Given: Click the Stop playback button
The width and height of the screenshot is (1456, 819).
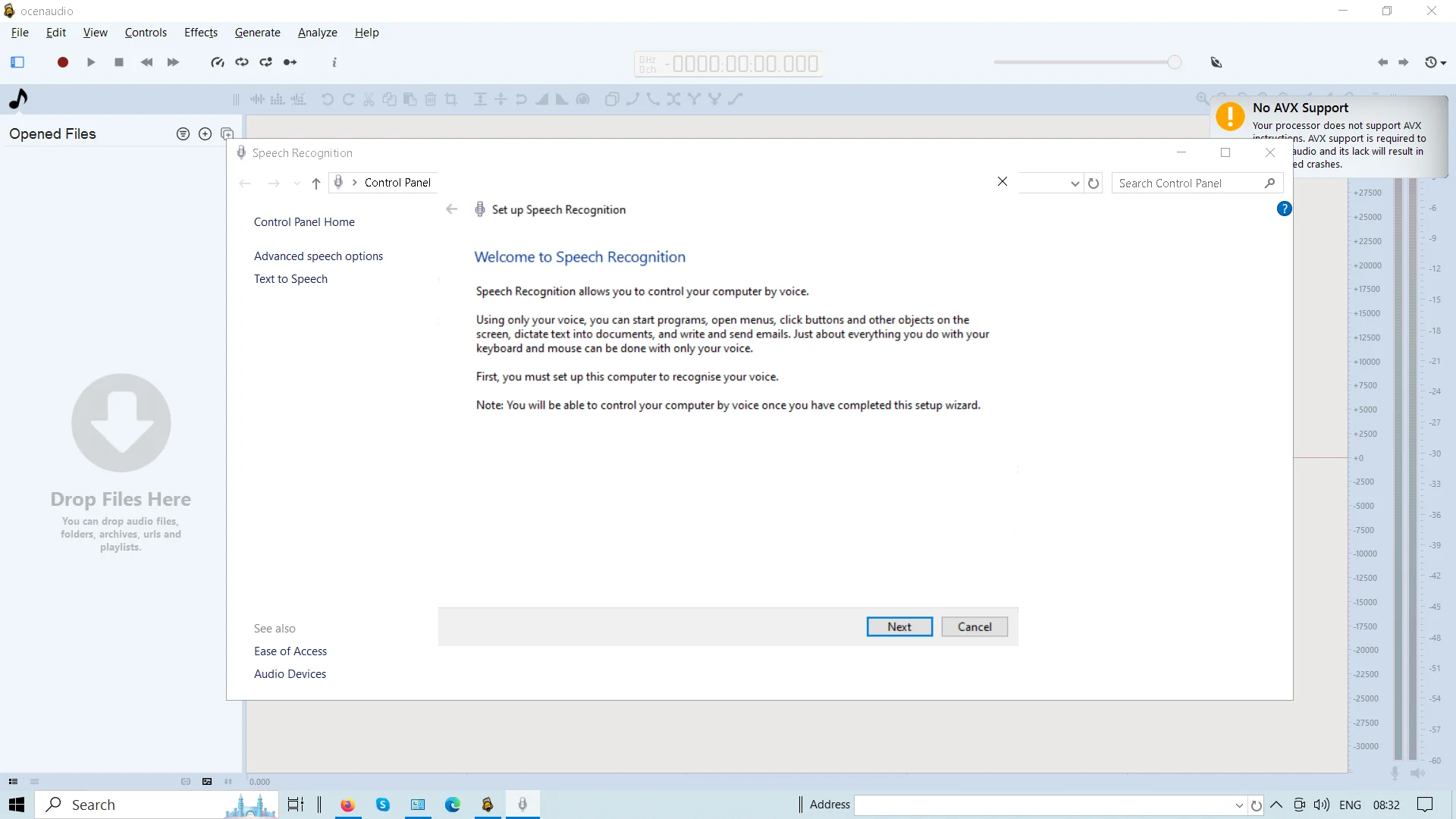Looking at the screenshot, I should 119,62.
